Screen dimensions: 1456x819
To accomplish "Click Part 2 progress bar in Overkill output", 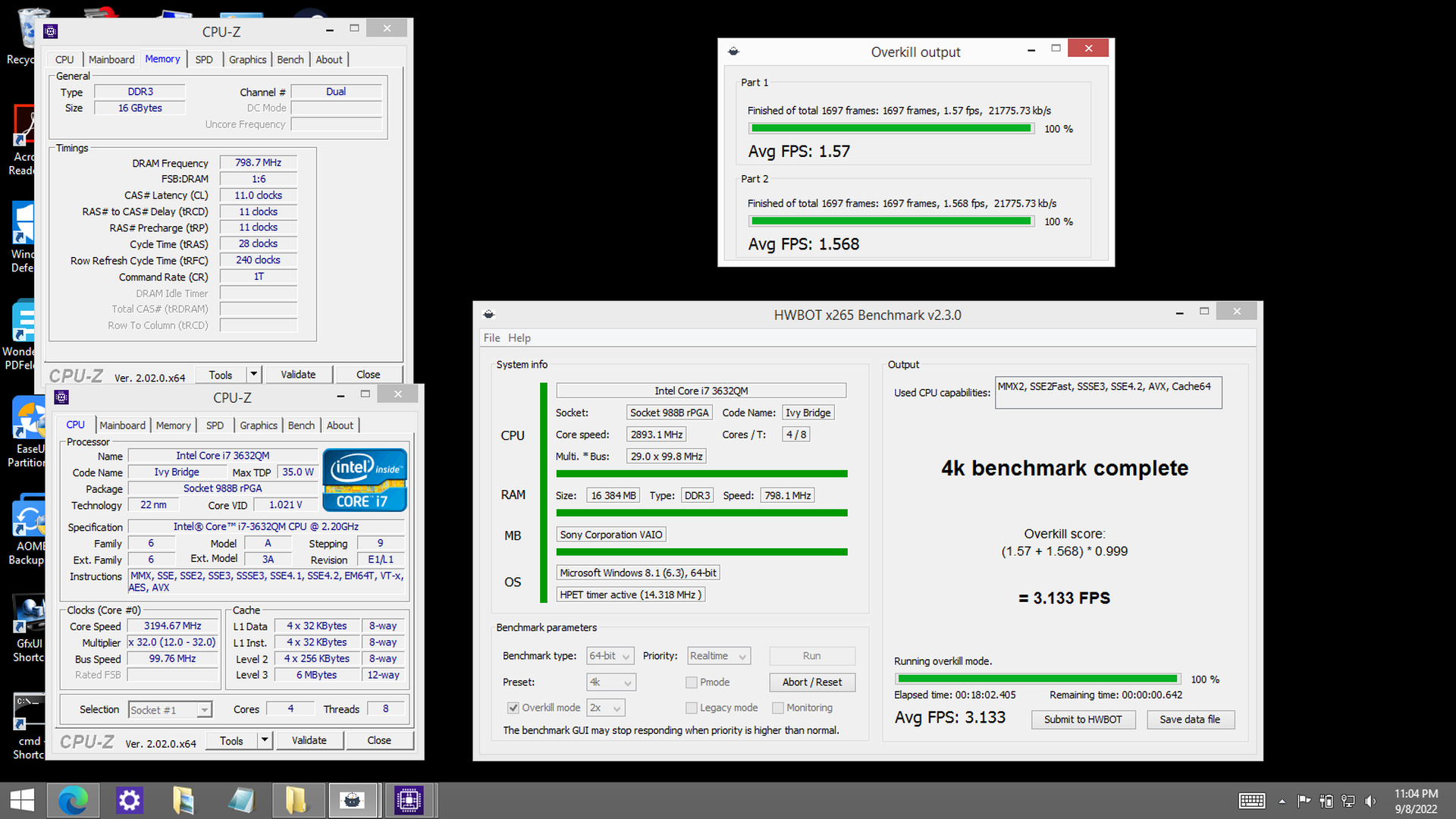I will (891, 221).
